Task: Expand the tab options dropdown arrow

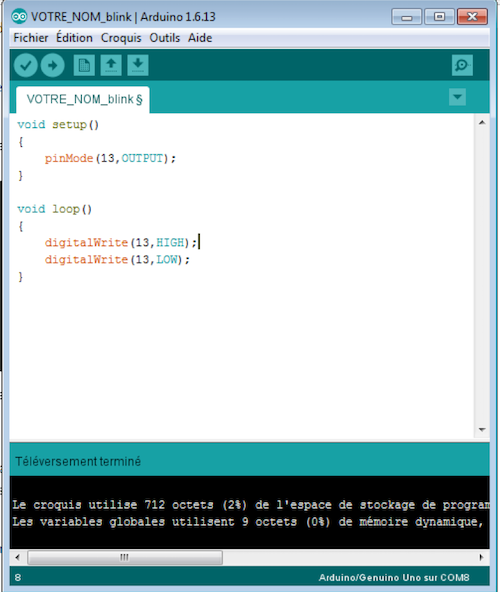Action: click(x=457, y=97)
